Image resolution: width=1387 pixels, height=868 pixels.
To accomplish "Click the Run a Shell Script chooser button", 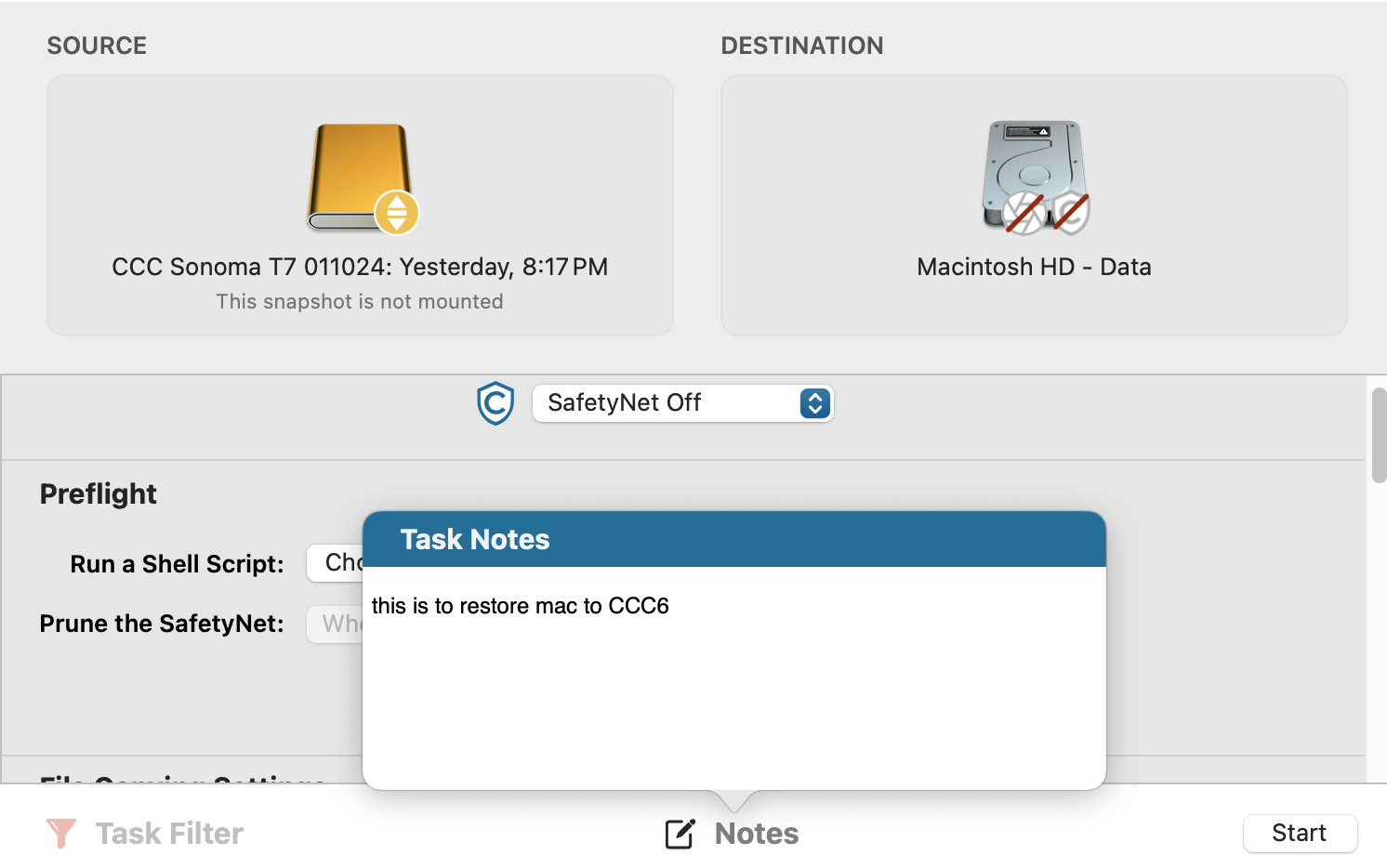I will click(336, 563).
